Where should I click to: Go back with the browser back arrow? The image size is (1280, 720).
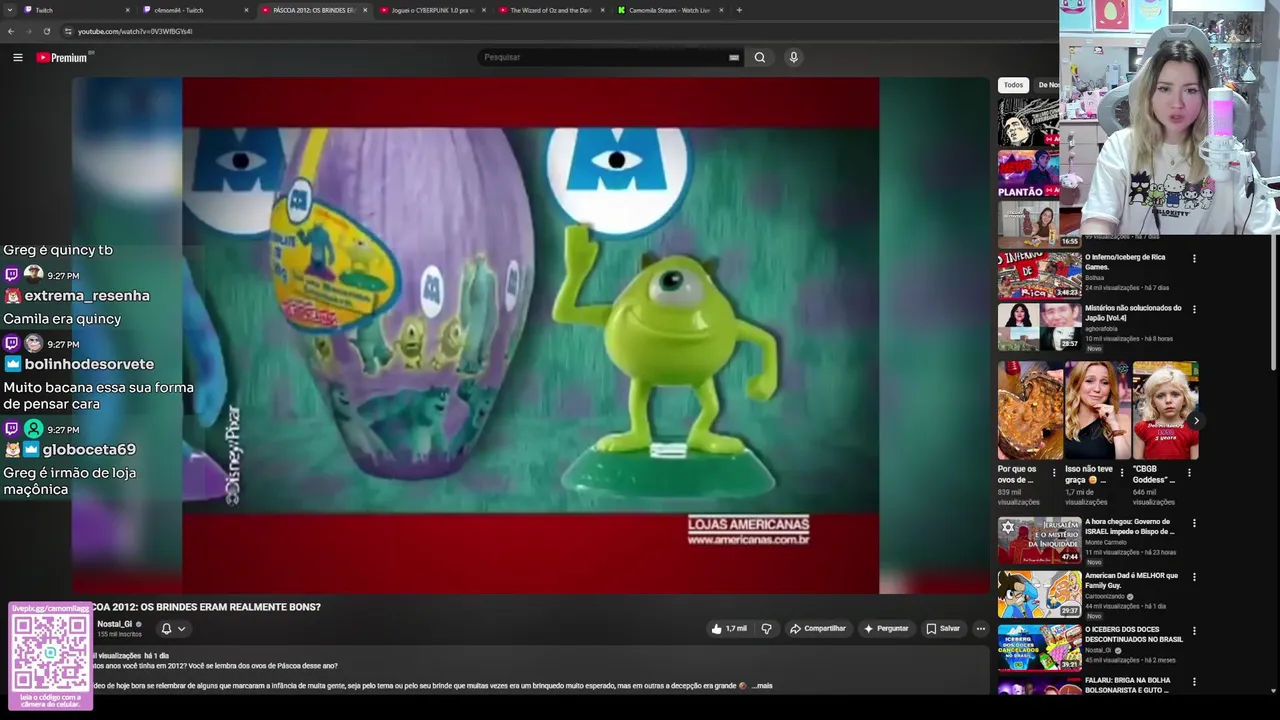(11, 31)
